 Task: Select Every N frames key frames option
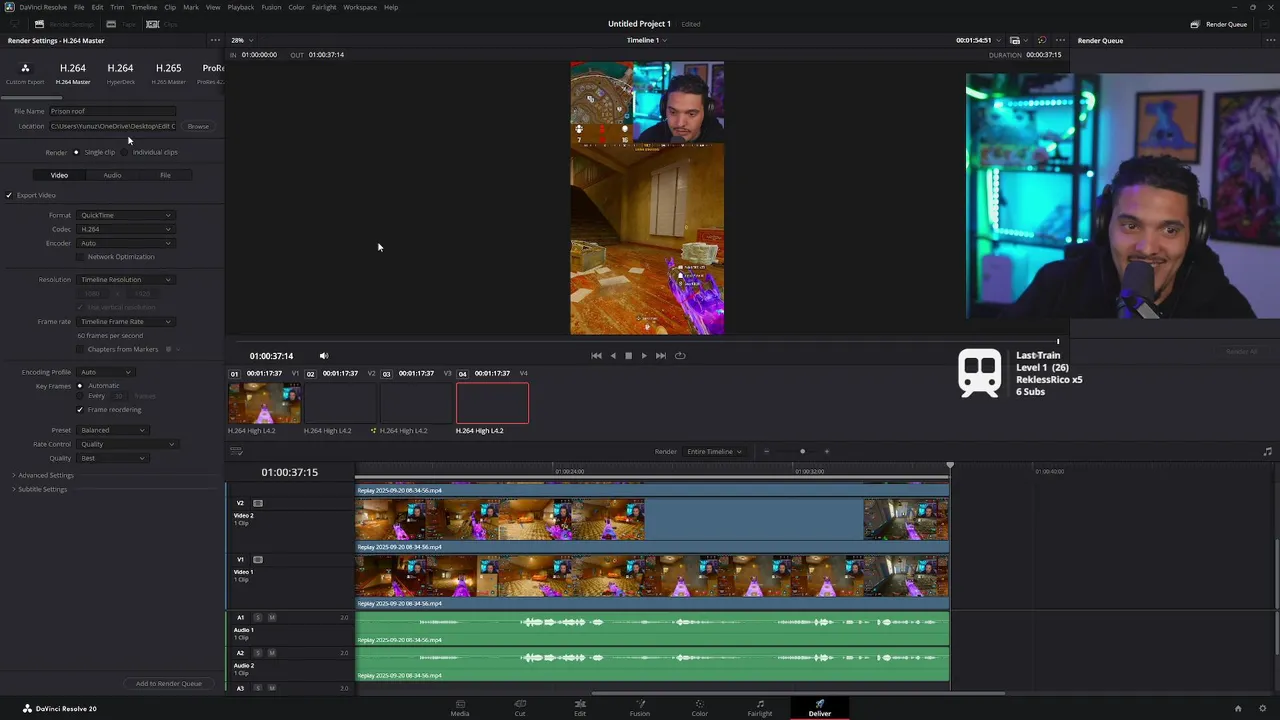[x=80, y=396]
